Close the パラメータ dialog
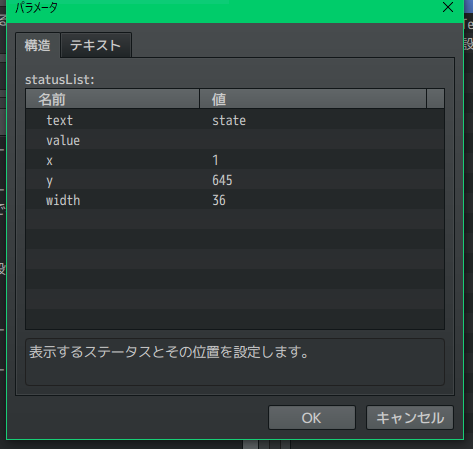The image size is (473, 449). [x=448, y=7]
